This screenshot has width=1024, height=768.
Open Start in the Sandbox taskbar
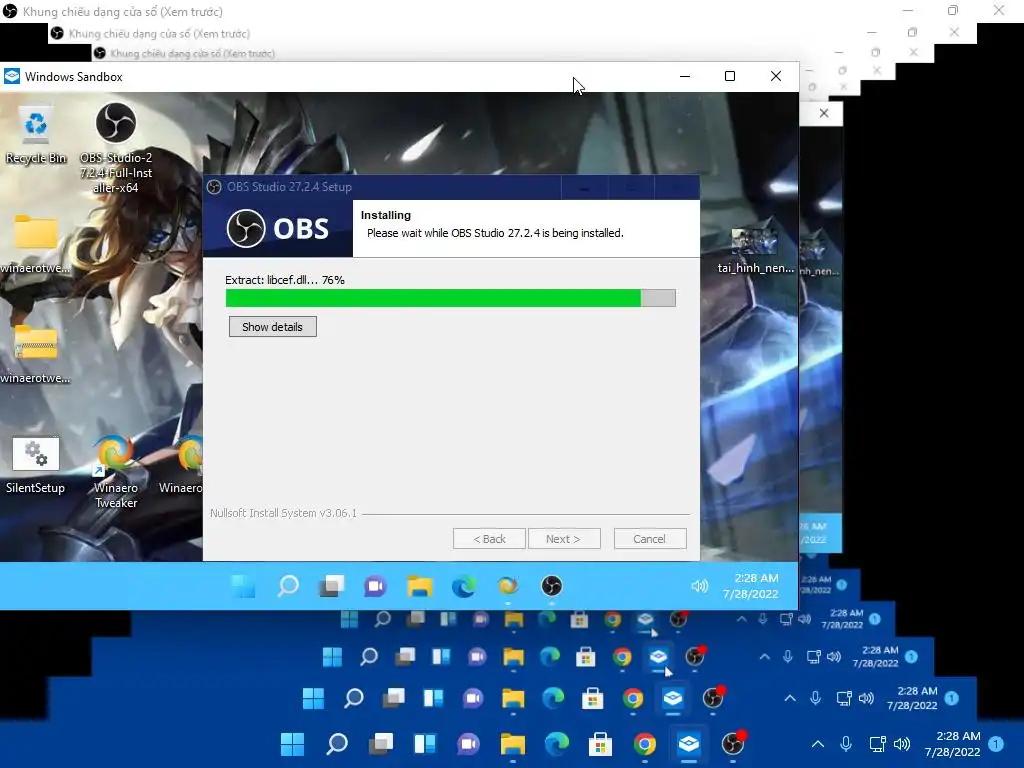click(244, 586)
